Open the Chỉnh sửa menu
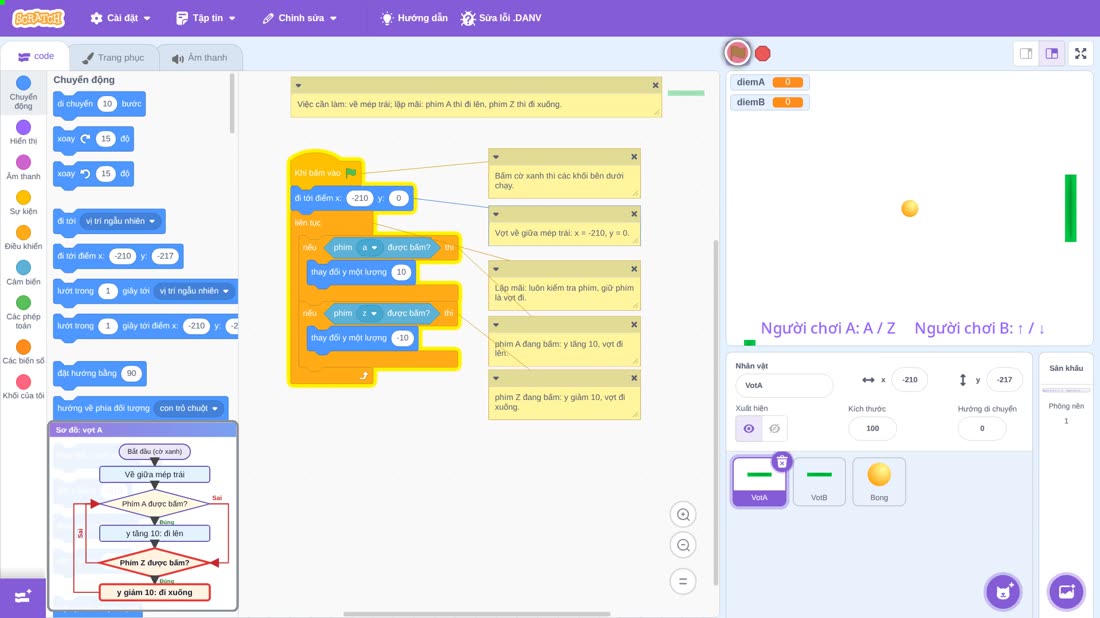Image resolution: width=1100 pixels, height=618 pixels. (x=300, y=18)
